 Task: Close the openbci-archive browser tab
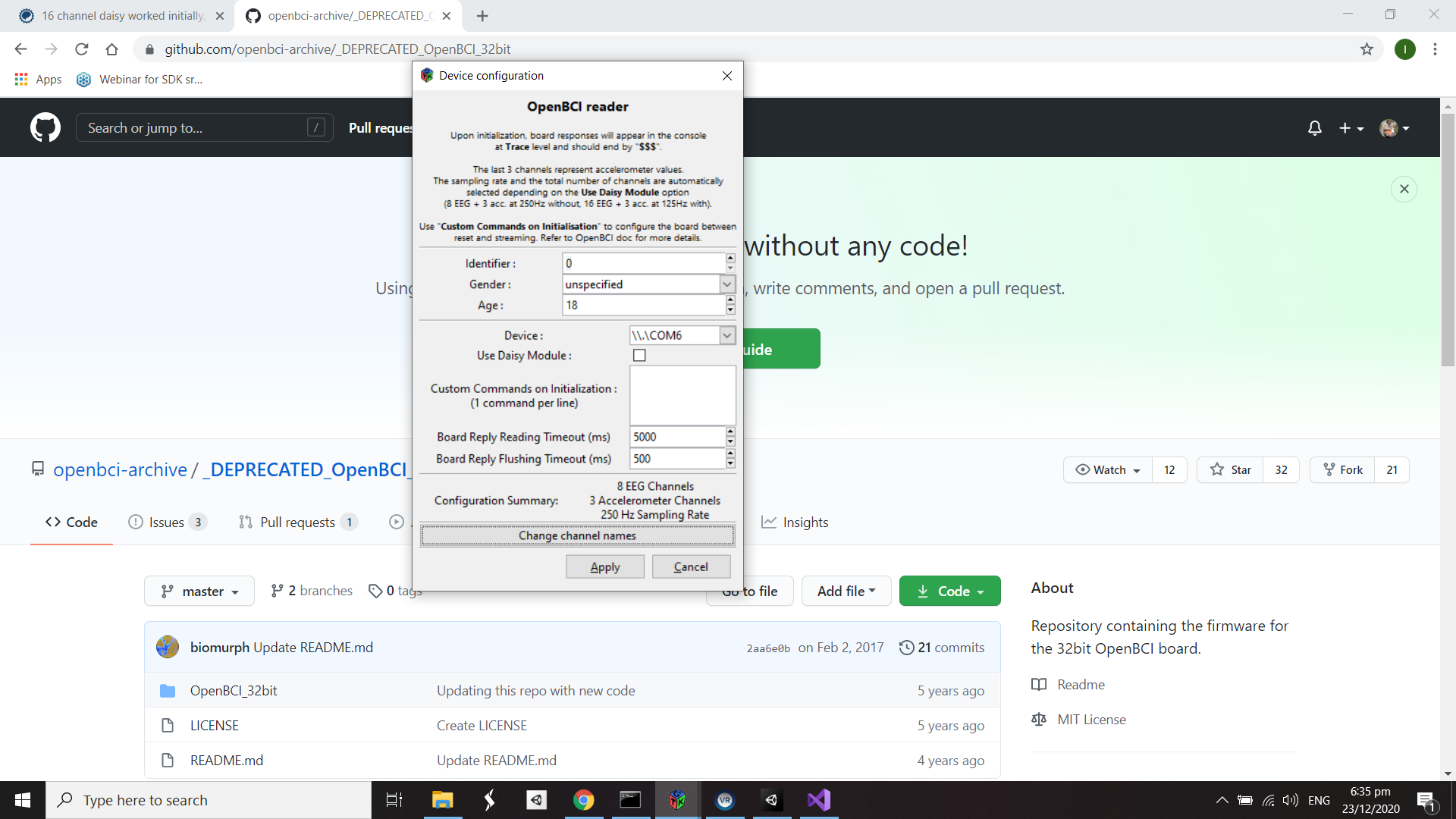pyautogui.click(x=447, y=16)
